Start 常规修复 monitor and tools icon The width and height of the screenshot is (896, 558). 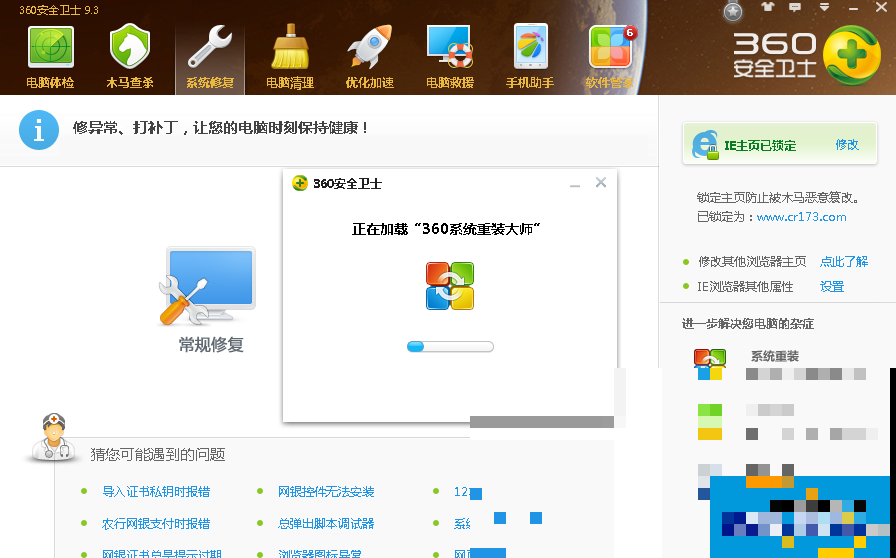pos(207,286)
